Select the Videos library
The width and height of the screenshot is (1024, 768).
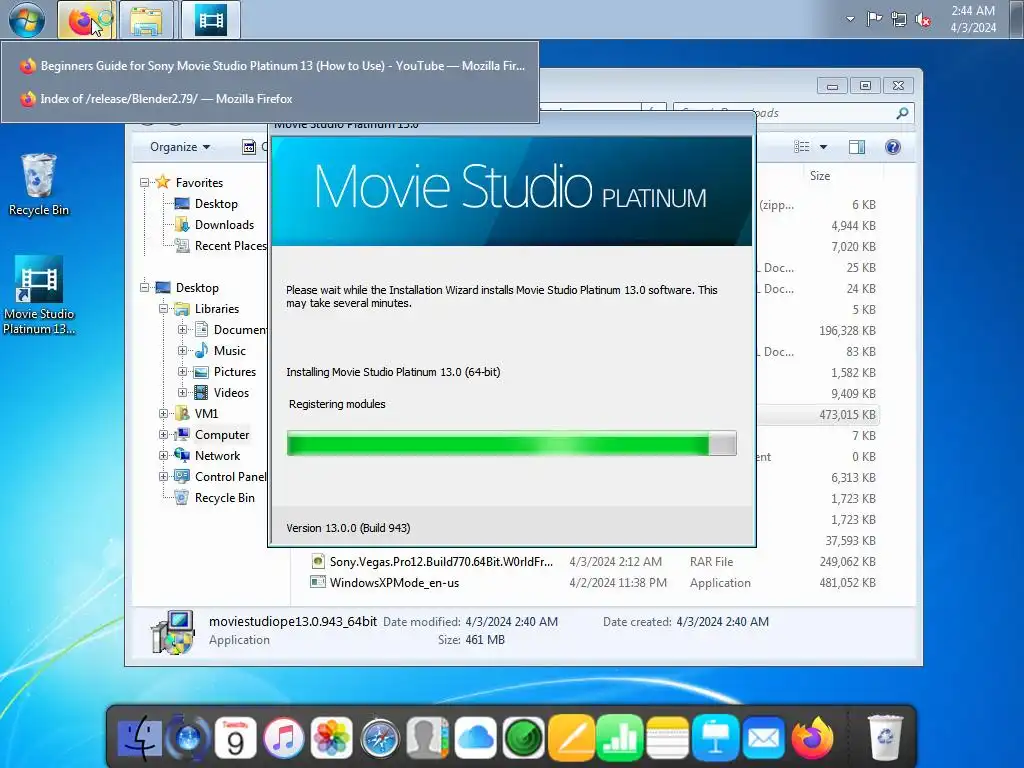coord(231,392)
